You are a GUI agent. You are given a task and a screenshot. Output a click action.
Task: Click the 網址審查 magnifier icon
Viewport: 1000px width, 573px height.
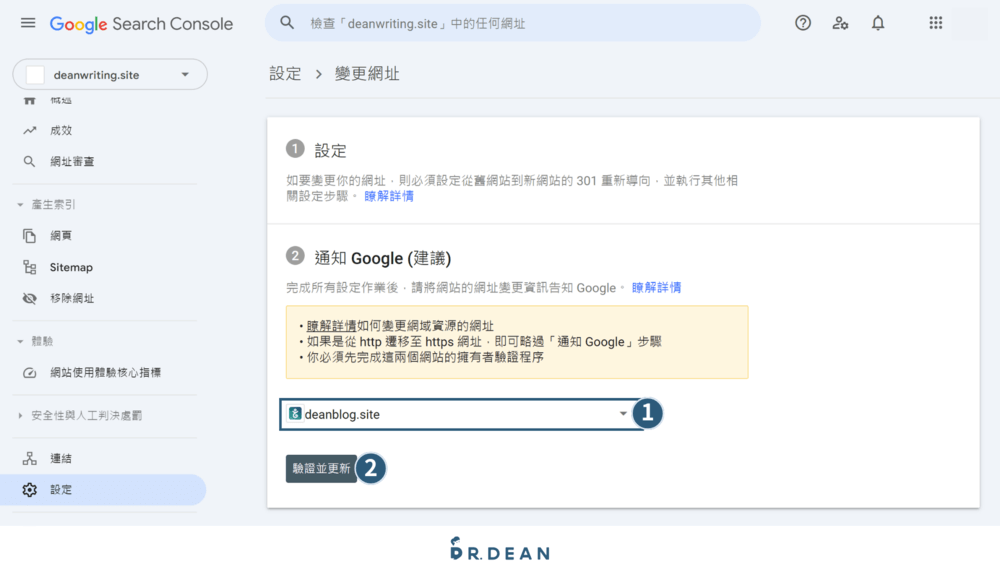click(x=29, y=161)
